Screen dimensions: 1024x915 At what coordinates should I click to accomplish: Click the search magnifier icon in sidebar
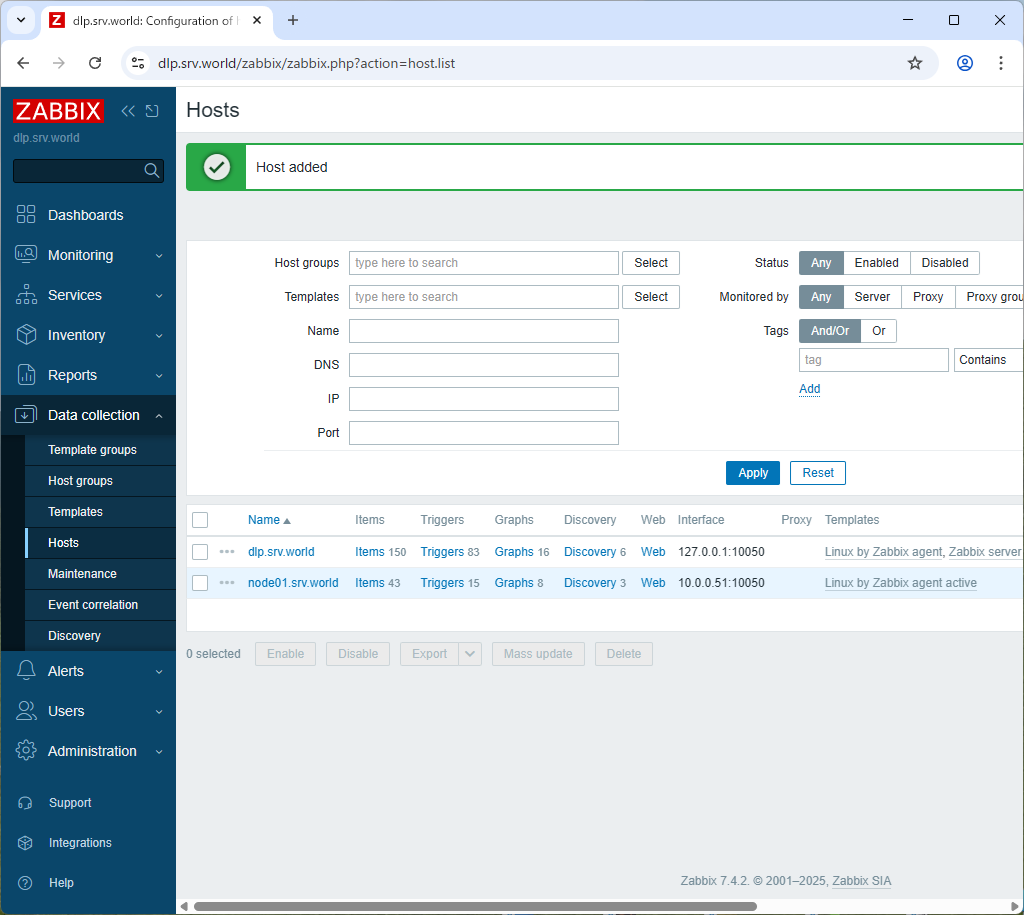[x=152, y=171]
